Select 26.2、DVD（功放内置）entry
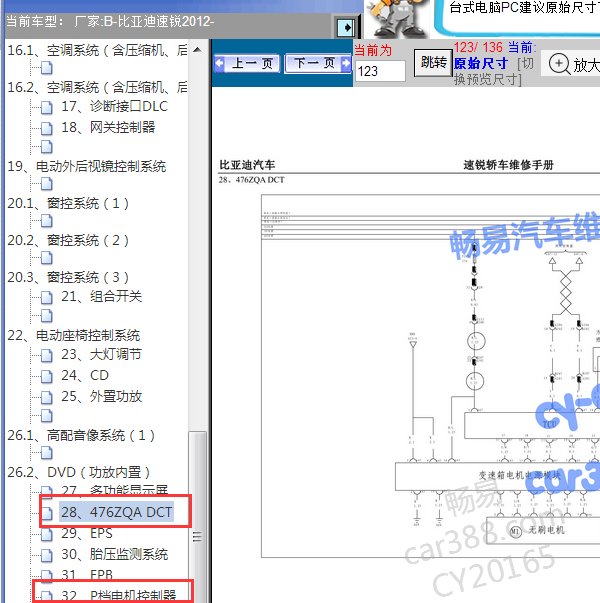 79,472
